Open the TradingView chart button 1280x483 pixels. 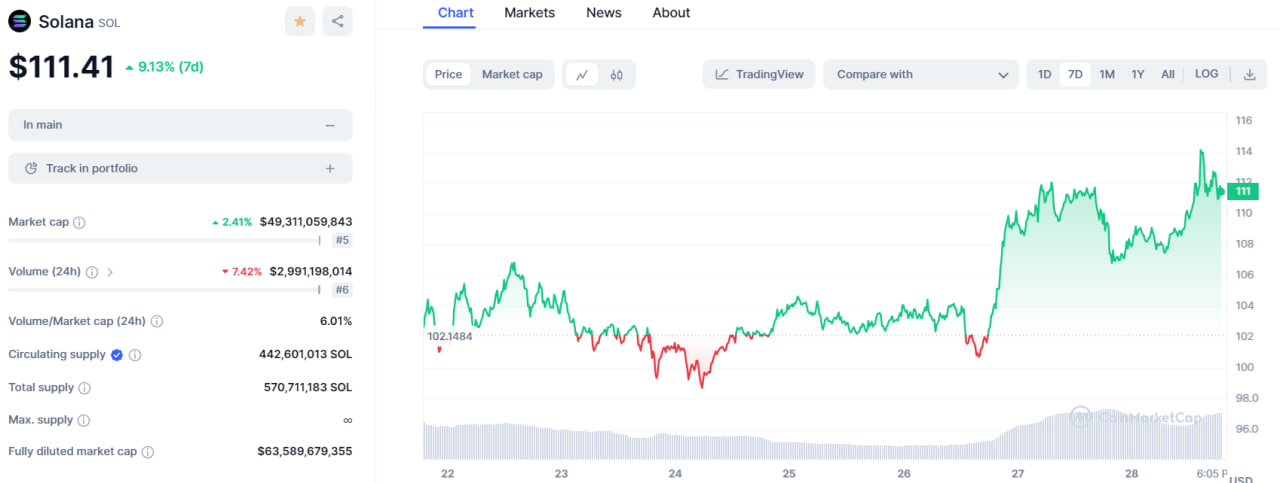[x=759, y=75]
